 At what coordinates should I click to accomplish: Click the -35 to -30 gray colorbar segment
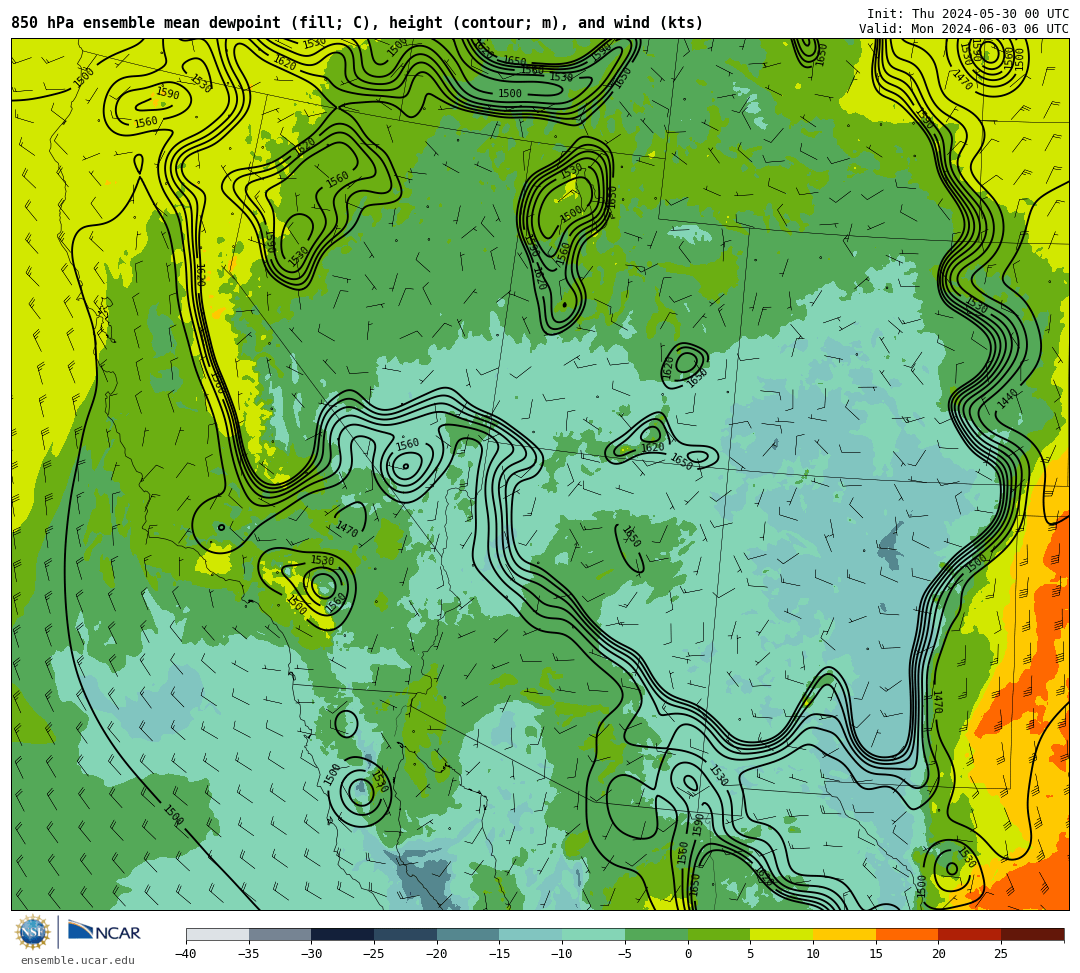pos(280,934)
